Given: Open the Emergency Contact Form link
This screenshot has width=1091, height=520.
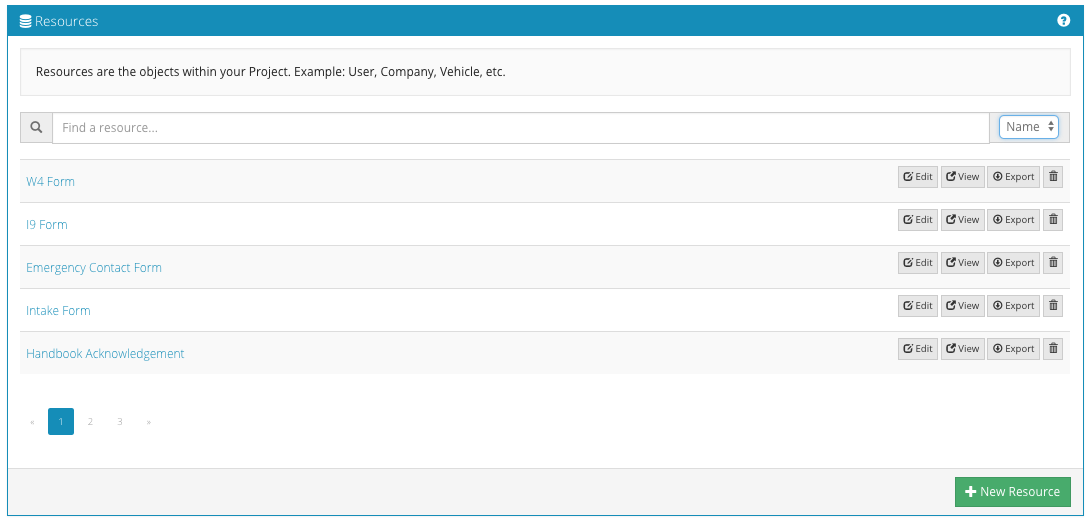Looking at the screenshot, I should click(94, 268).
